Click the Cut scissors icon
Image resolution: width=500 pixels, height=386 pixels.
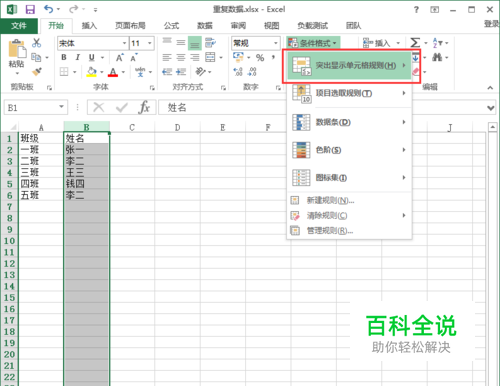[36, 43]
